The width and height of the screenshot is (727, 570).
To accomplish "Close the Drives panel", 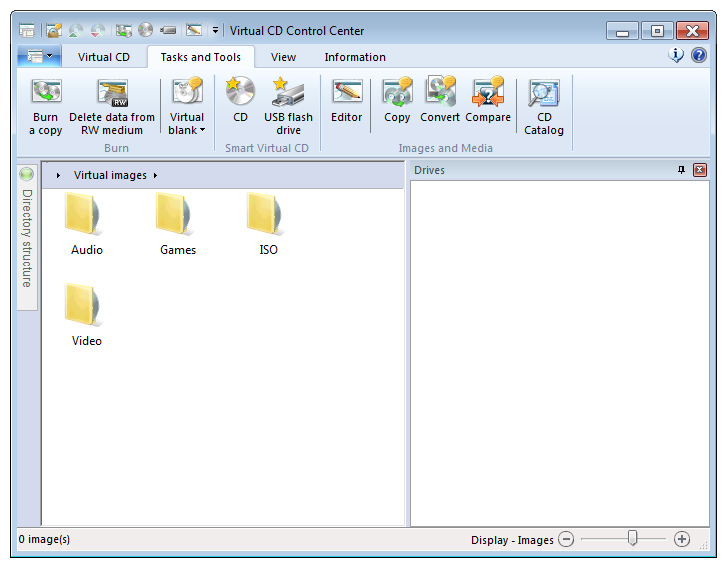I will coord(700,170).
